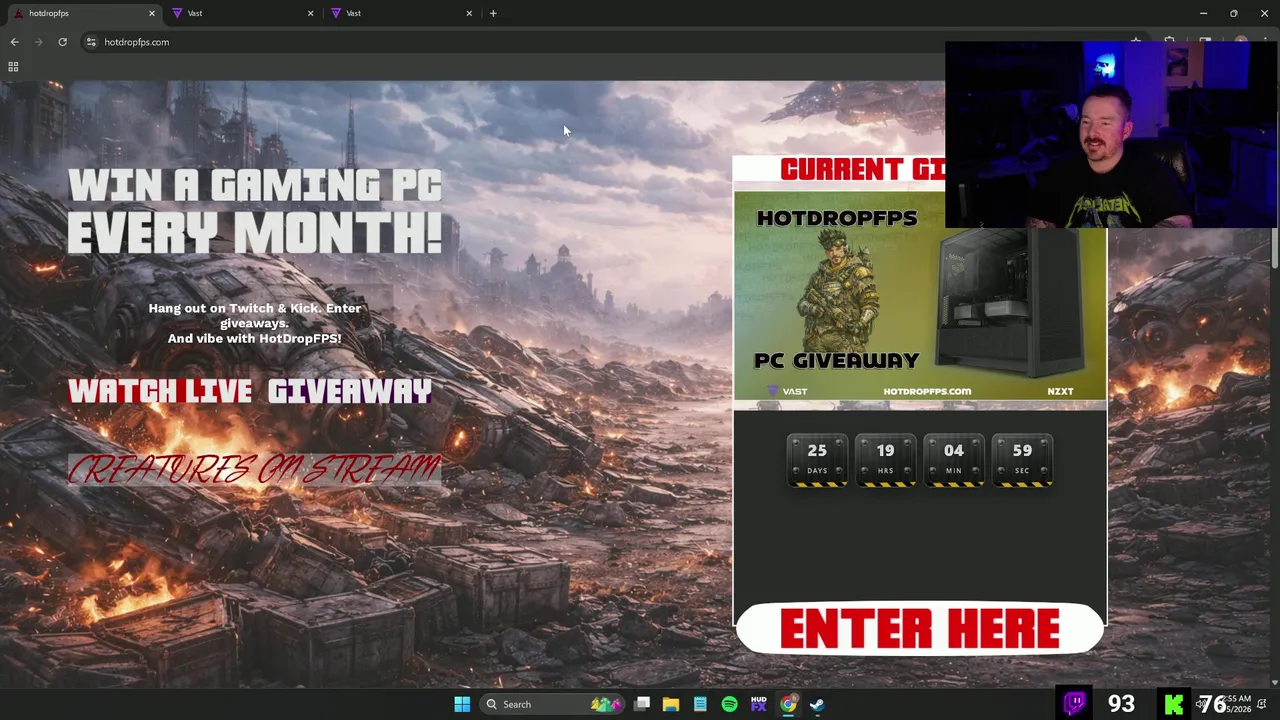
Task: Switch to the second Vast tab
Action: click(399, 13)
